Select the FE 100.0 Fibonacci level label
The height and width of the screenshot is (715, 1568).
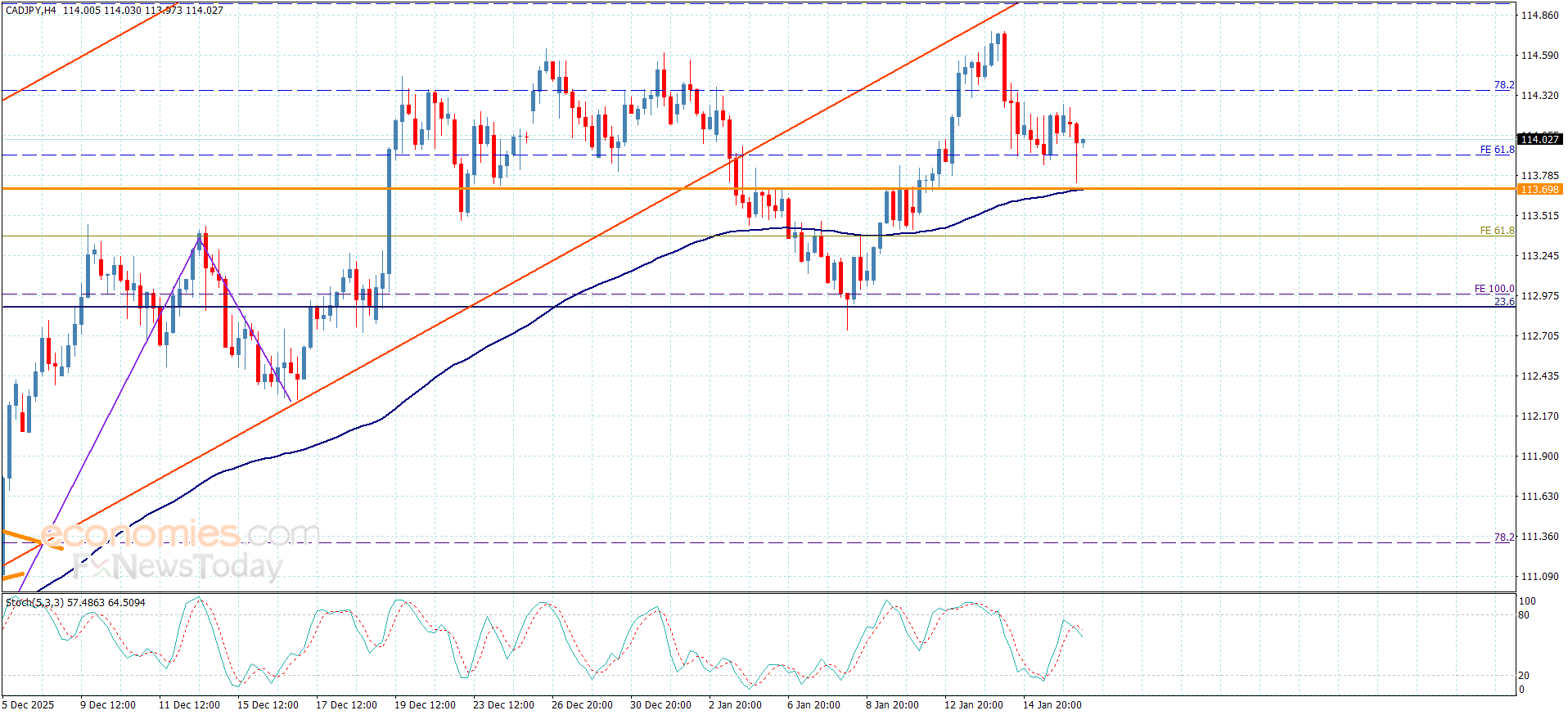pos(1494,289)
